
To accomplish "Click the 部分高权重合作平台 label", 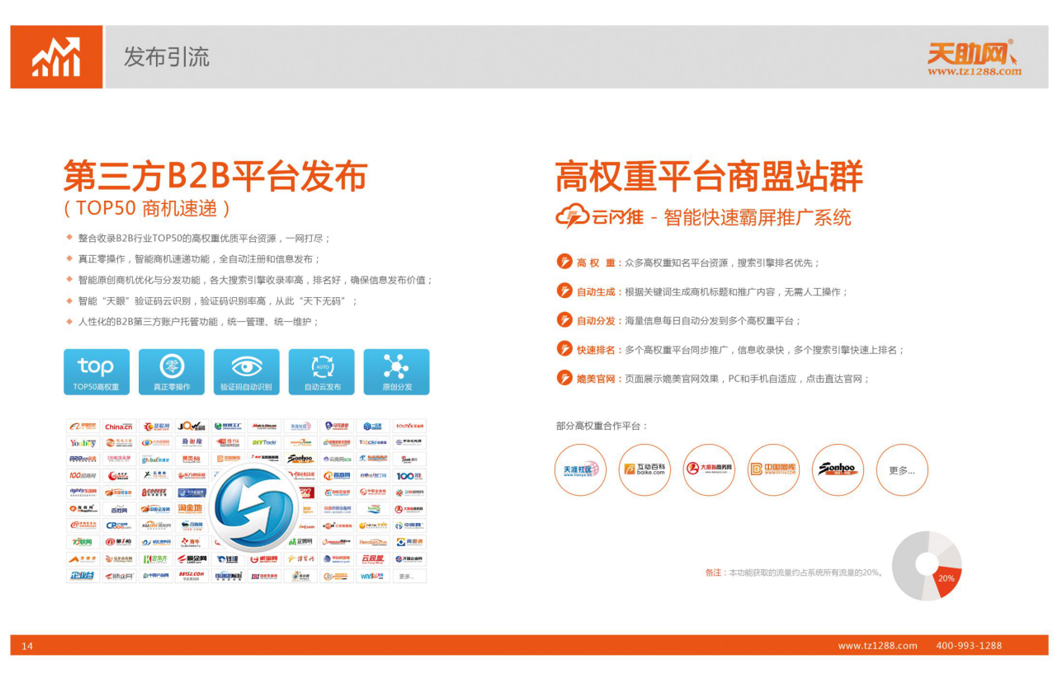I will coord(601,426).
